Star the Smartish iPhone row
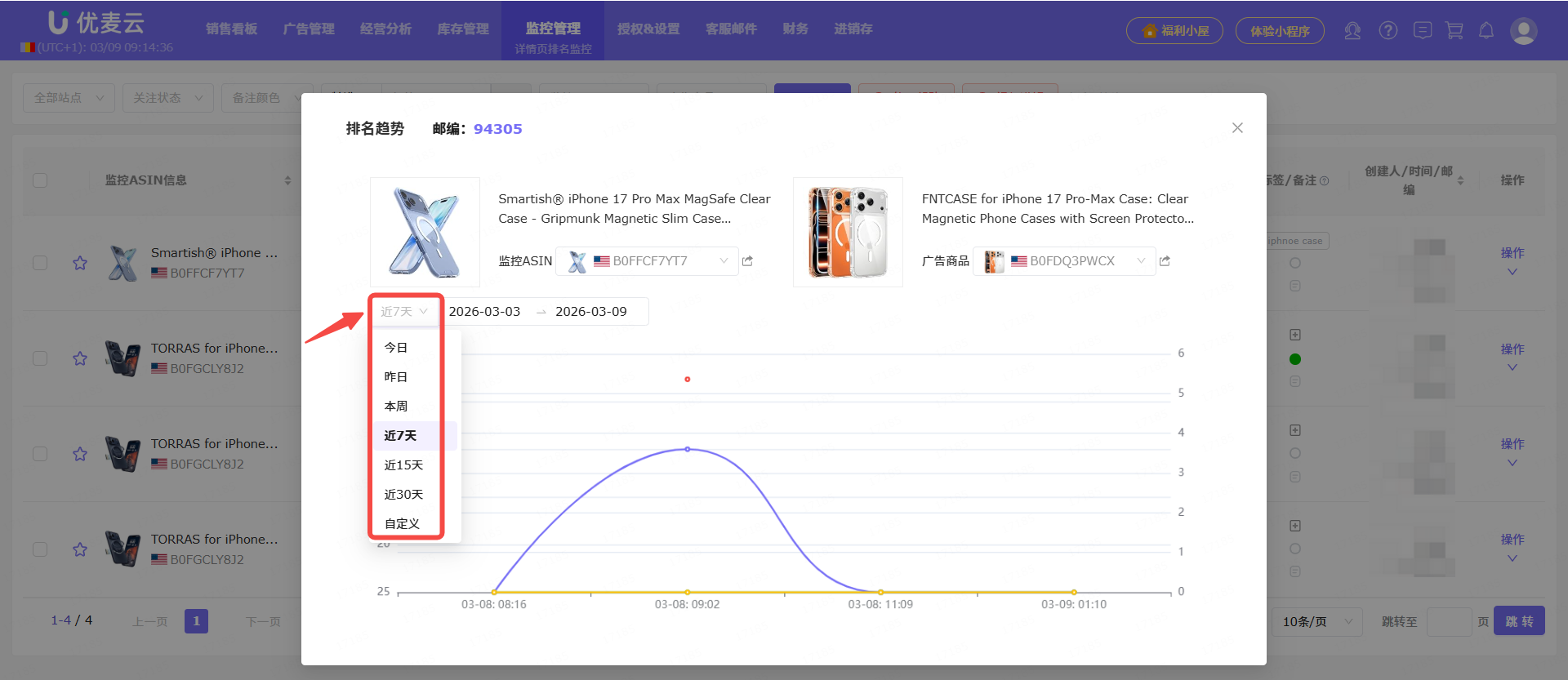The image size is (1568, 680). point(80,263)
